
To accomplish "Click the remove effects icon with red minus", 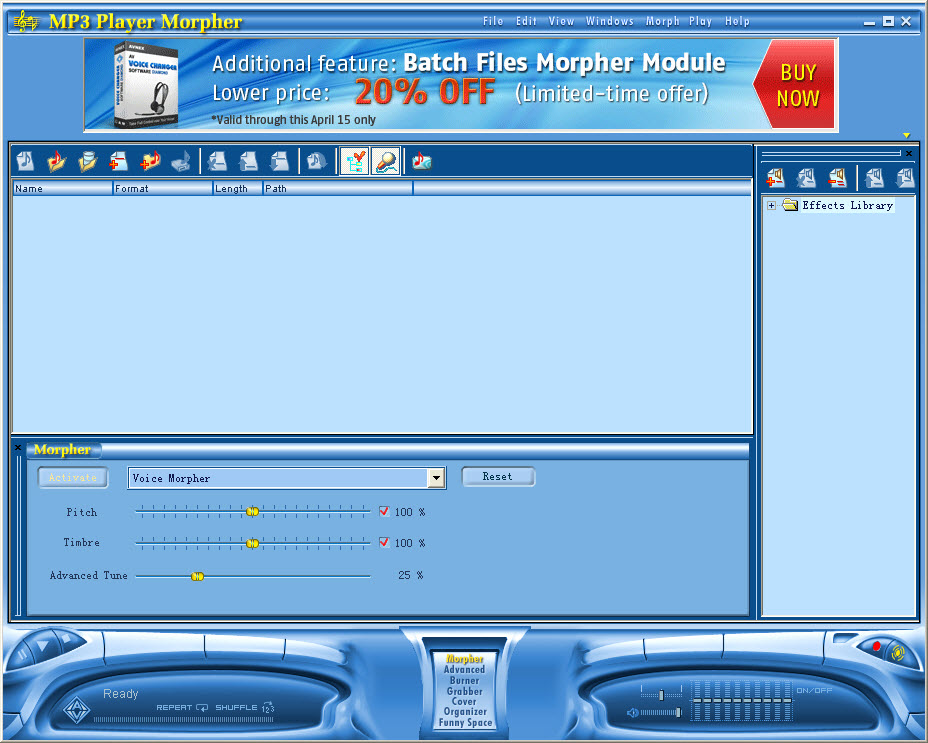I will [837, 178].
